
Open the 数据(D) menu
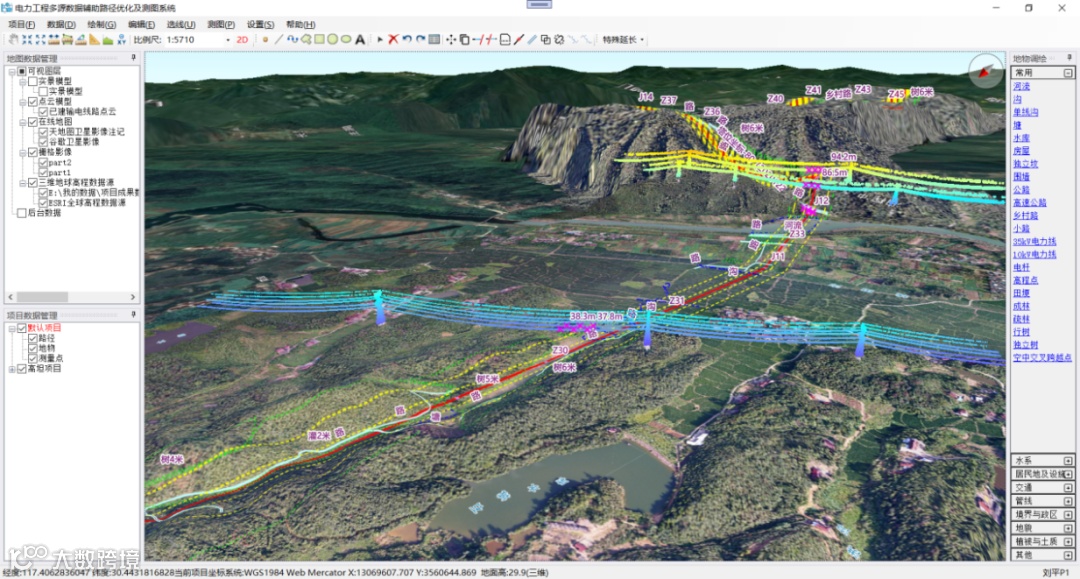61,25
